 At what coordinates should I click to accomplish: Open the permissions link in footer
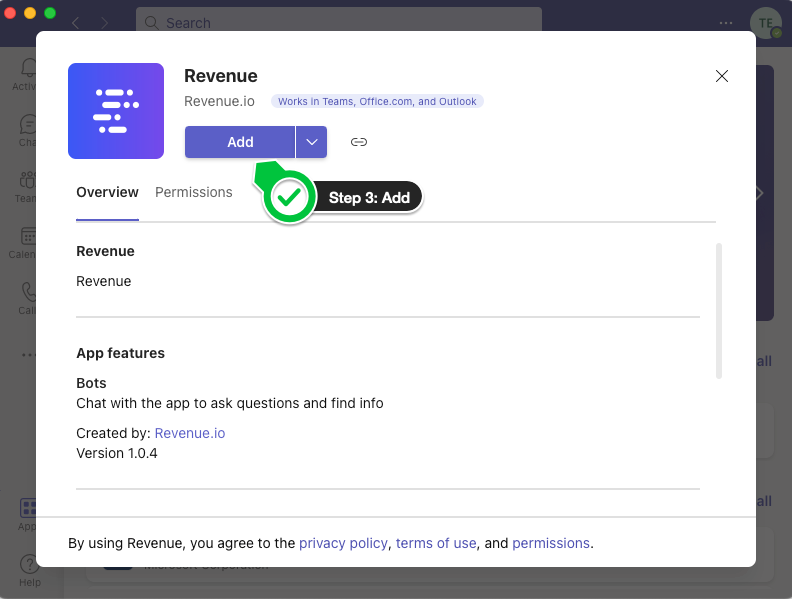[551, 543]
